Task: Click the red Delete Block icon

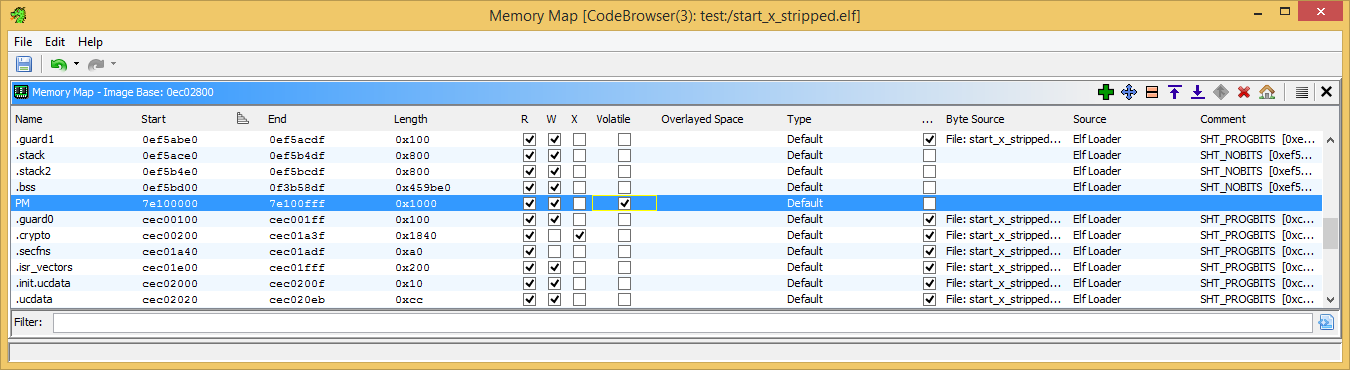Action: 1244,92
